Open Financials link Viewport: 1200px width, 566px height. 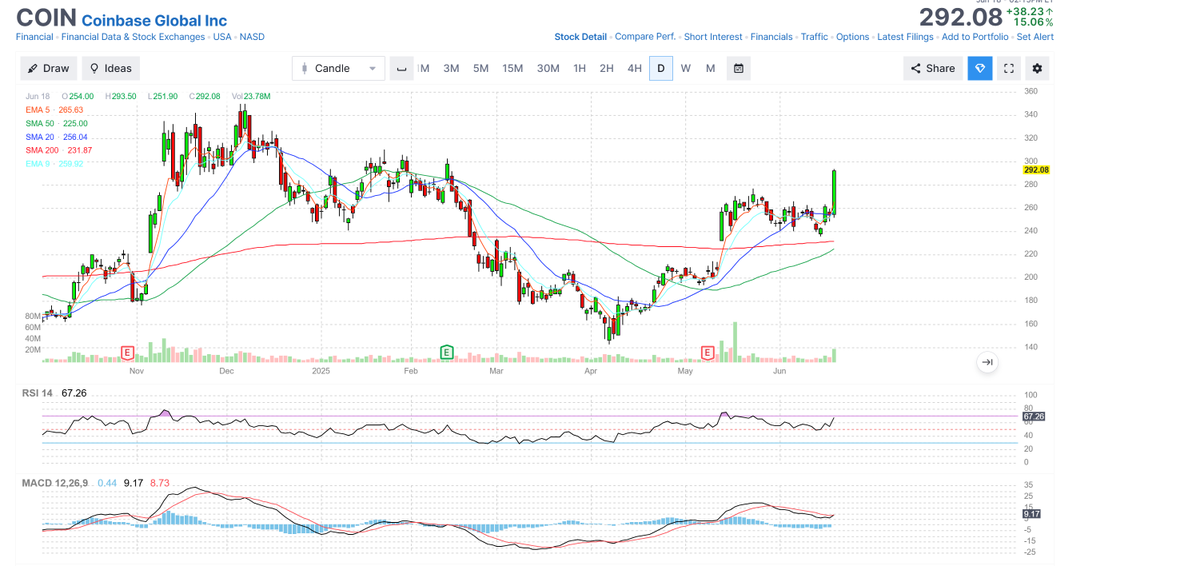click(x=772, y=37)
